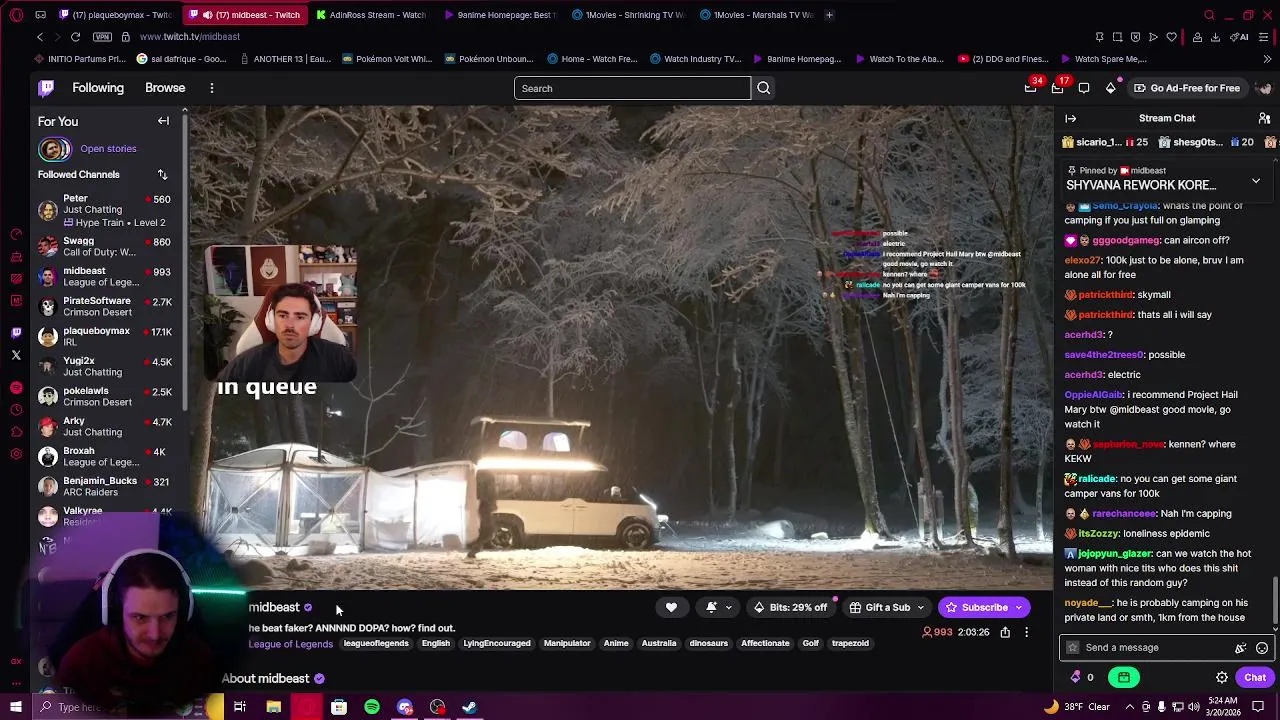Switch to Shrinking TV tab
The height and width of the screenshot is (720, 1280).
[x=627, y=15]
